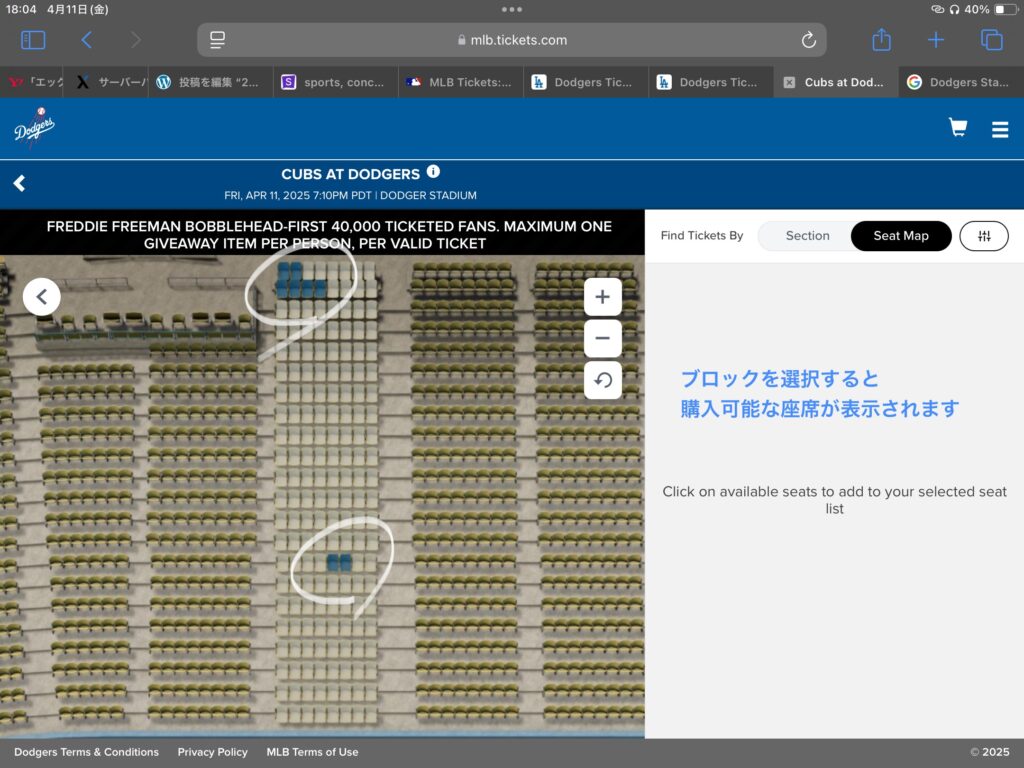Open the three-dot multitasking menu
The height and width of the screenshot is (768, 1024).
[x=512, y=9]
